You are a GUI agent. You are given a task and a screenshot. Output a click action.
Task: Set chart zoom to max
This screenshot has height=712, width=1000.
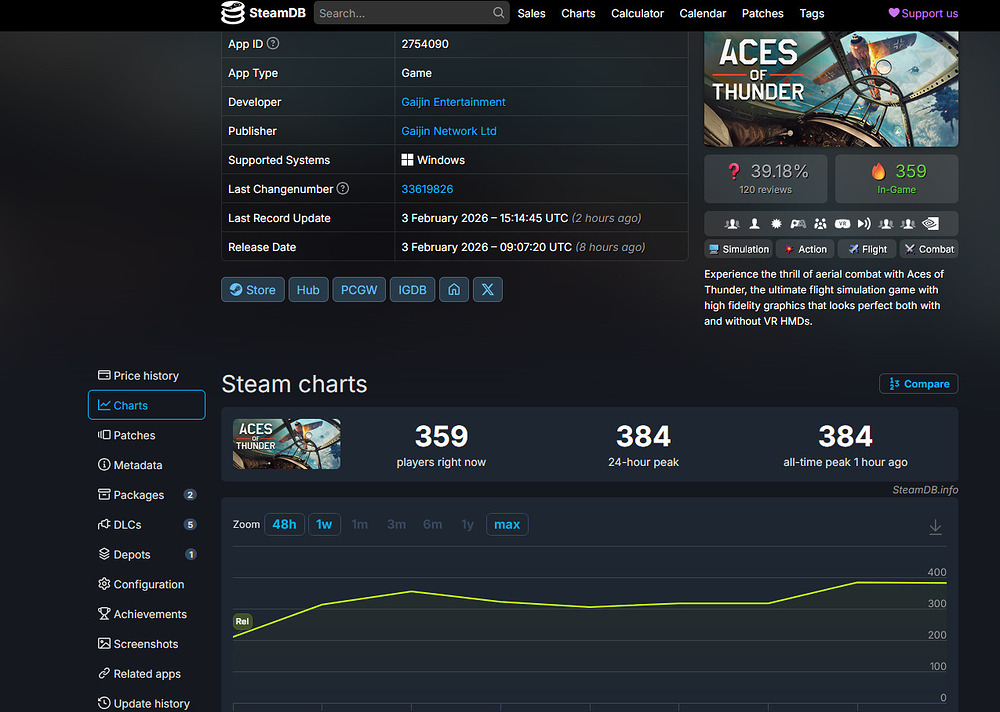507,525
